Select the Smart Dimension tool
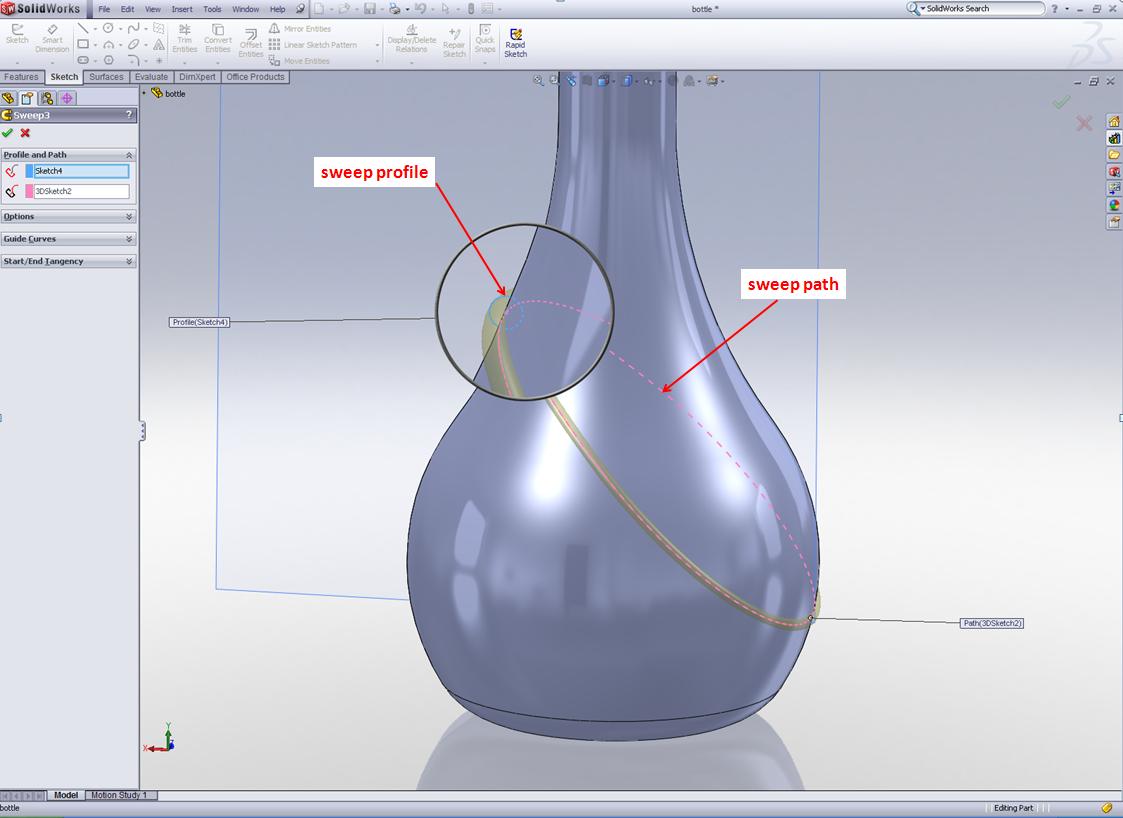 tap(52, 39)
